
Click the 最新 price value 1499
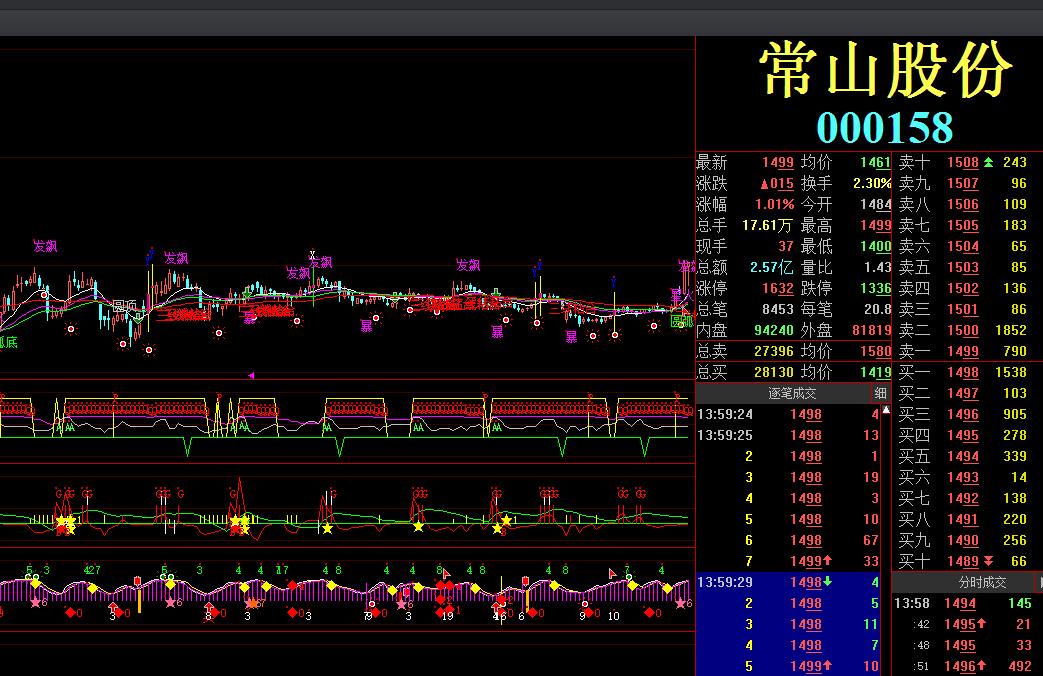(x=778, y=162)
